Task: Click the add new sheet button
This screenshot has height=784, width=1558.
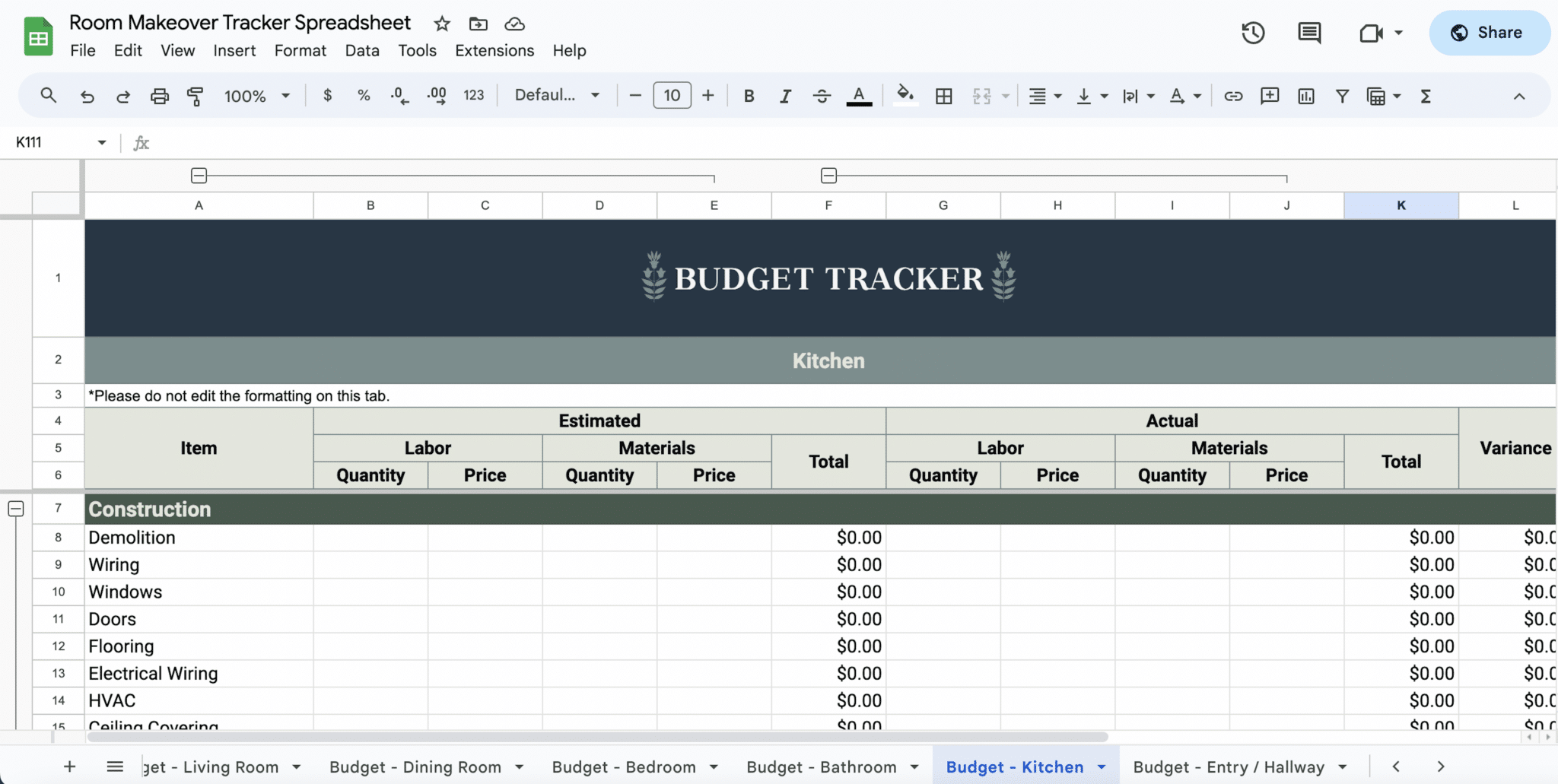Action: (69, 767)
